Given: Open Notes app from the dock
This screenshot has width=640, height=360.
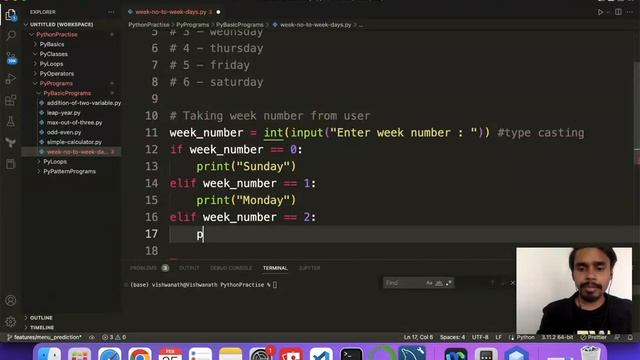Looking at the screenshot, I should (231, 353).
